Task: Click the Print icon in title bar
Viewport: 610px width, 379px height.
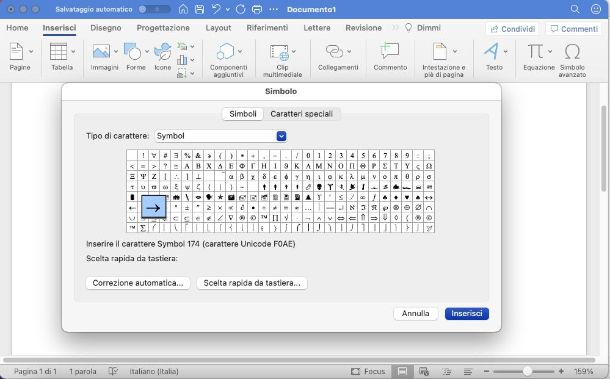Action: pos(257,9)
